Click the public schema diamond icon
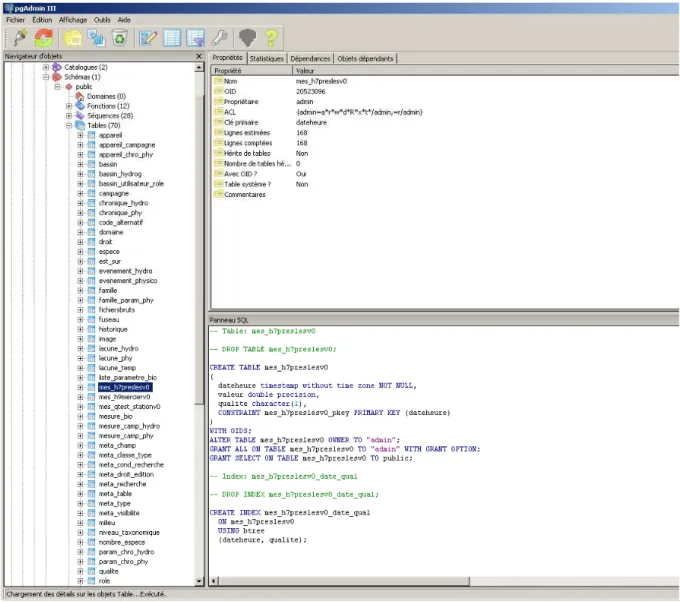The width and height of the screenshot is (680, 603). [69, 87]
